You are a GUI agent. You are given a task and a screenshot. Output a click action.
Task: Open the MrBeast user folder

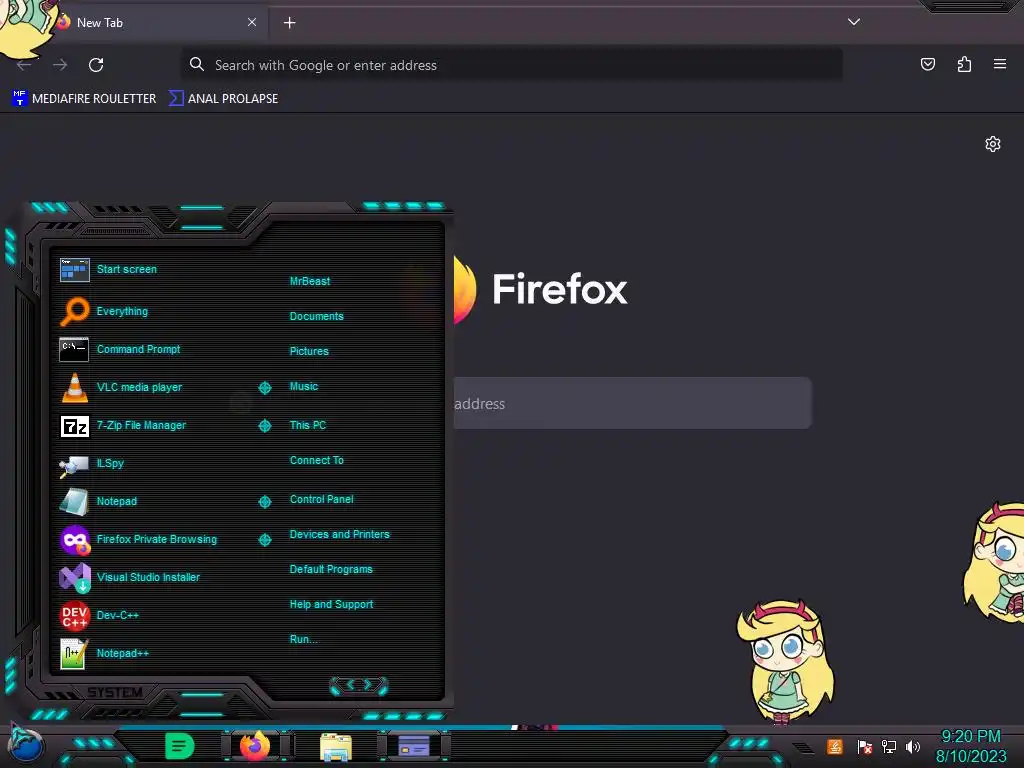[310, 281]
